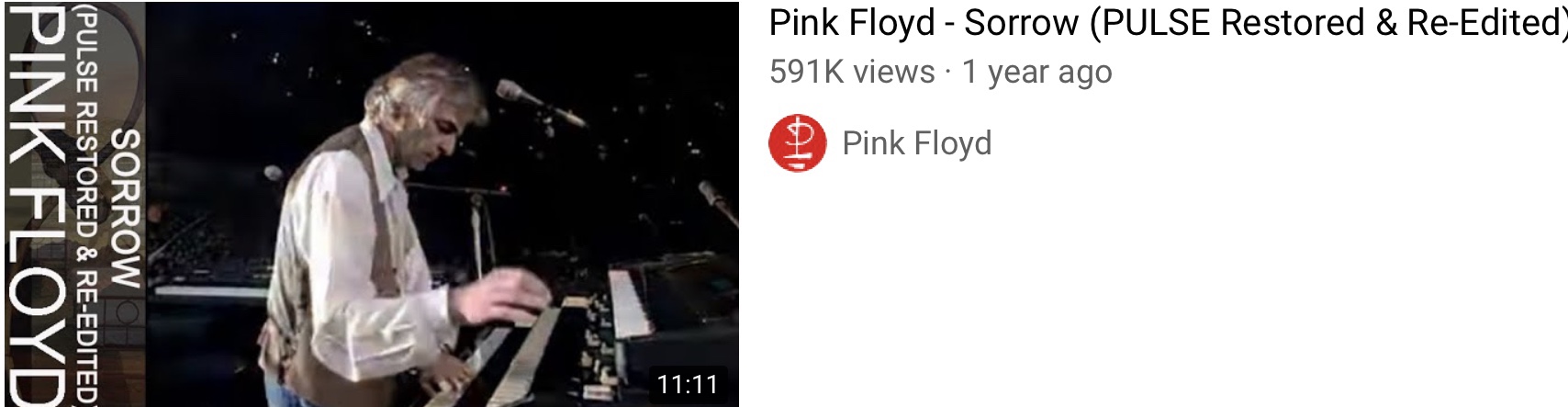Click the white keyboard at the thumbnail's right side
The image size is (1568, 407).
[635, 303]
